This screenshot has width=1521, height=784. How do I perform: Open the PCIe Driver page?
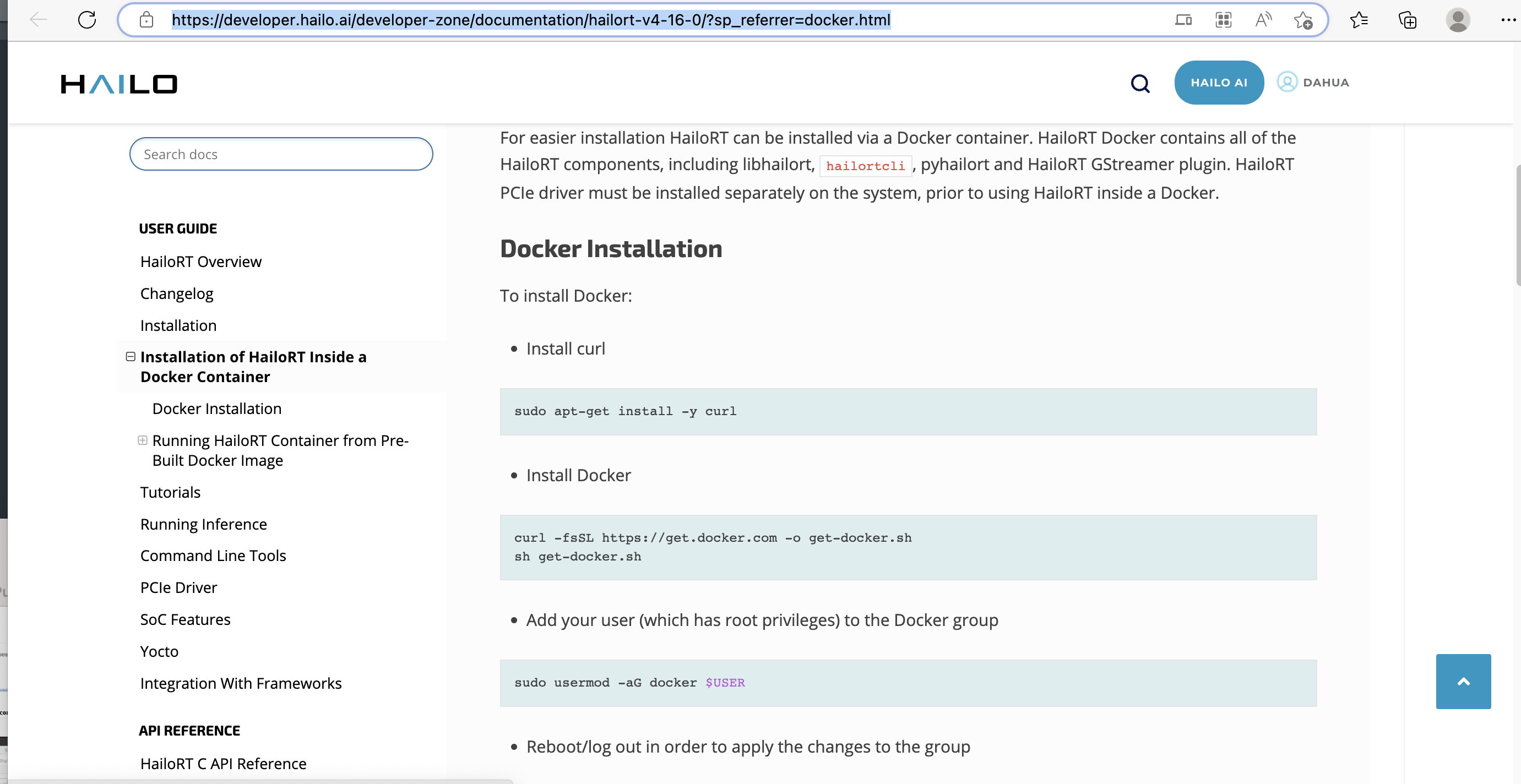click(x=178, y=587)
